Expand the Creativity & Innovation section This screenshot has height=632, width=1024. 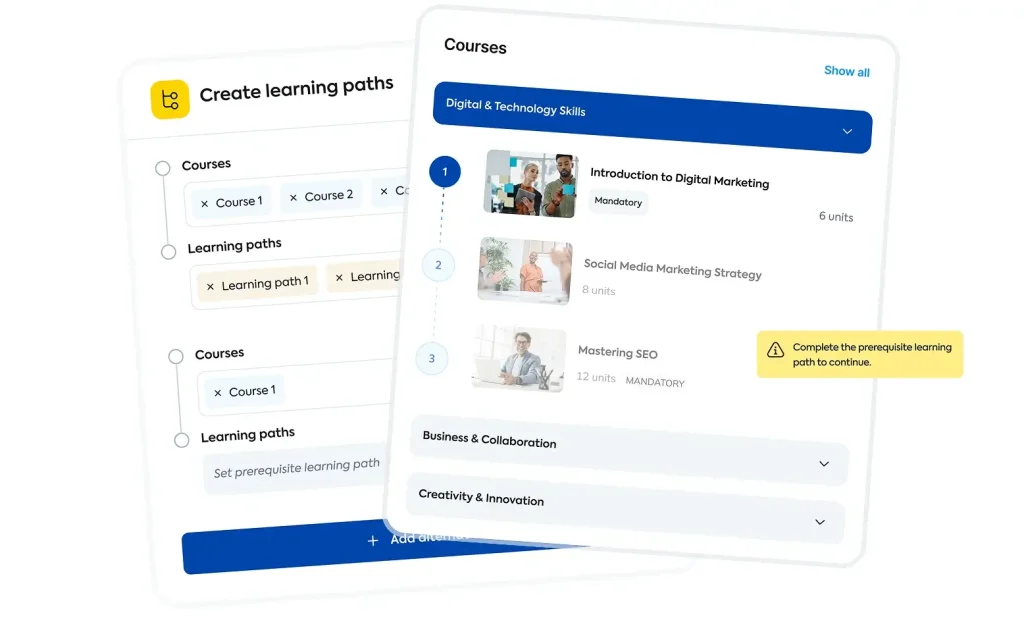(x=820, y=522)
